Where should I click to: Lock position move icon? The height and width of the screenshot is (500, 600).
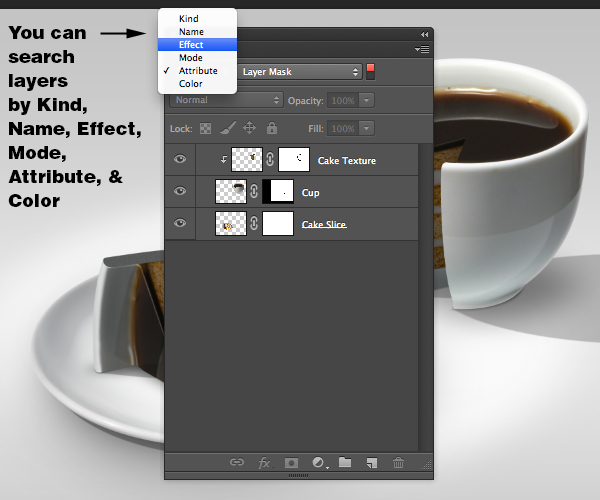pos(249,128)
